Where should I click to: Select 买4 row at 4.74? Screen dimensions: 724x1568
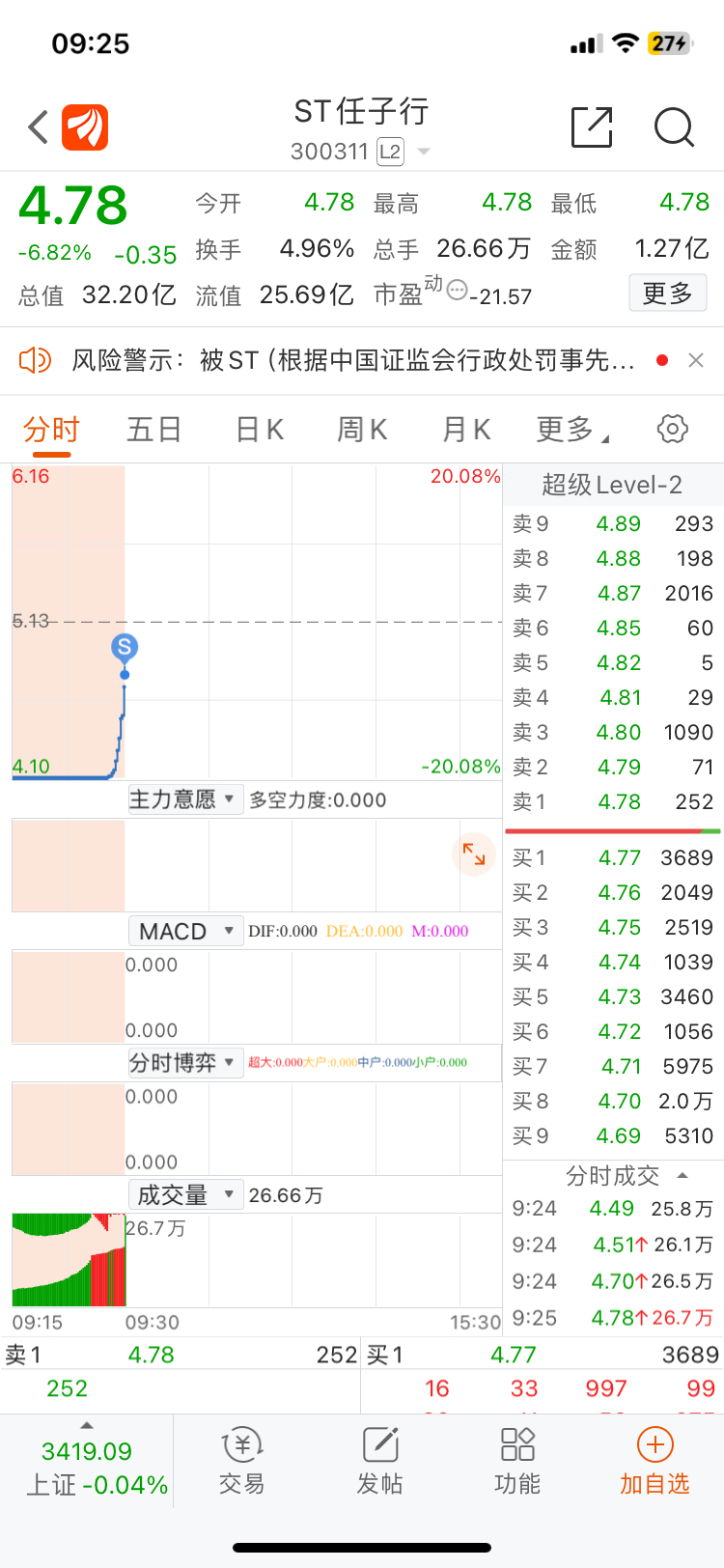[x=613, y=962]
